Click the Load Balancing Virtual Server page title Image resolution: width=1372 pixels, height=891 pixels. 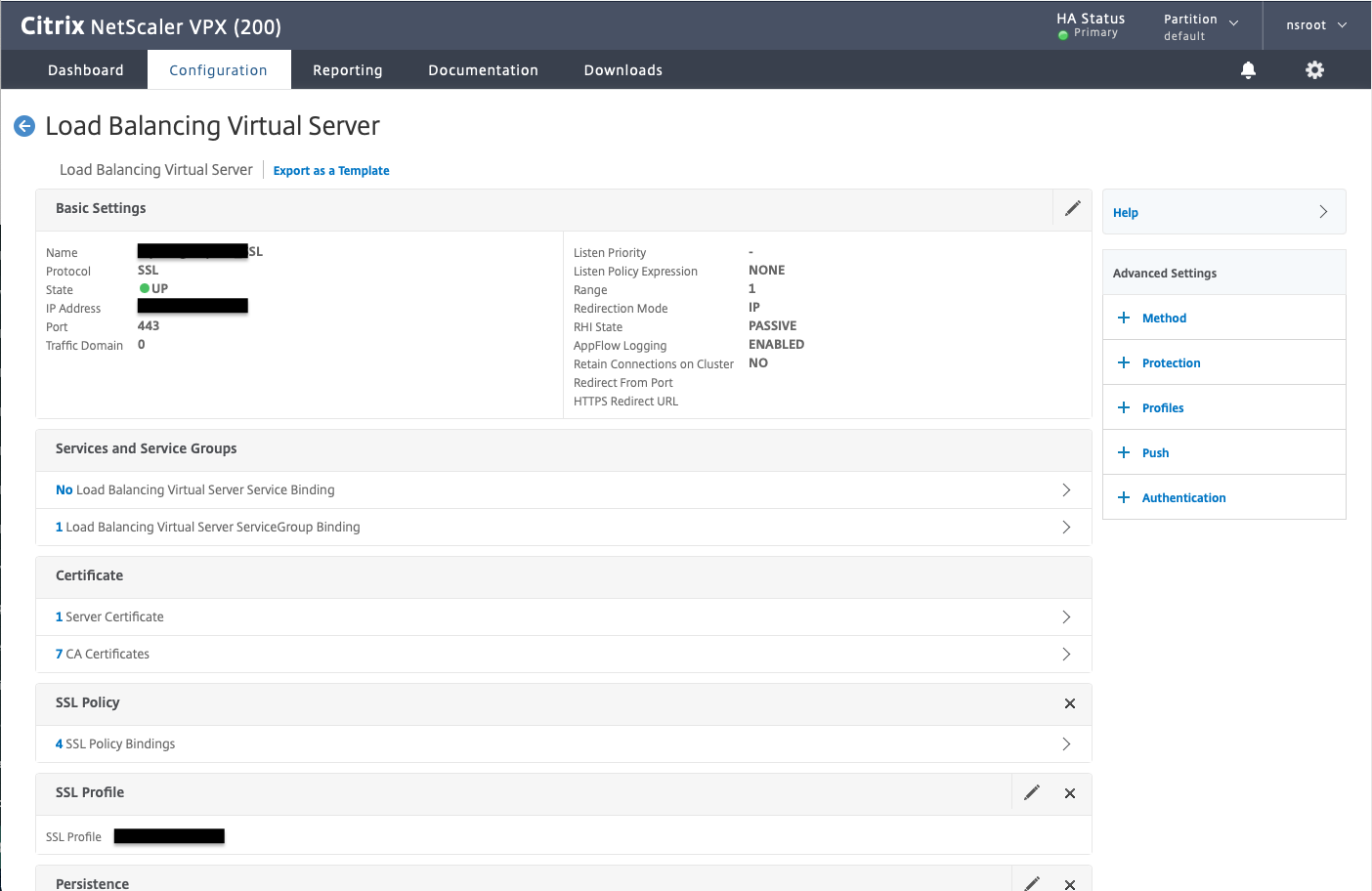click(x=212, y=126)
